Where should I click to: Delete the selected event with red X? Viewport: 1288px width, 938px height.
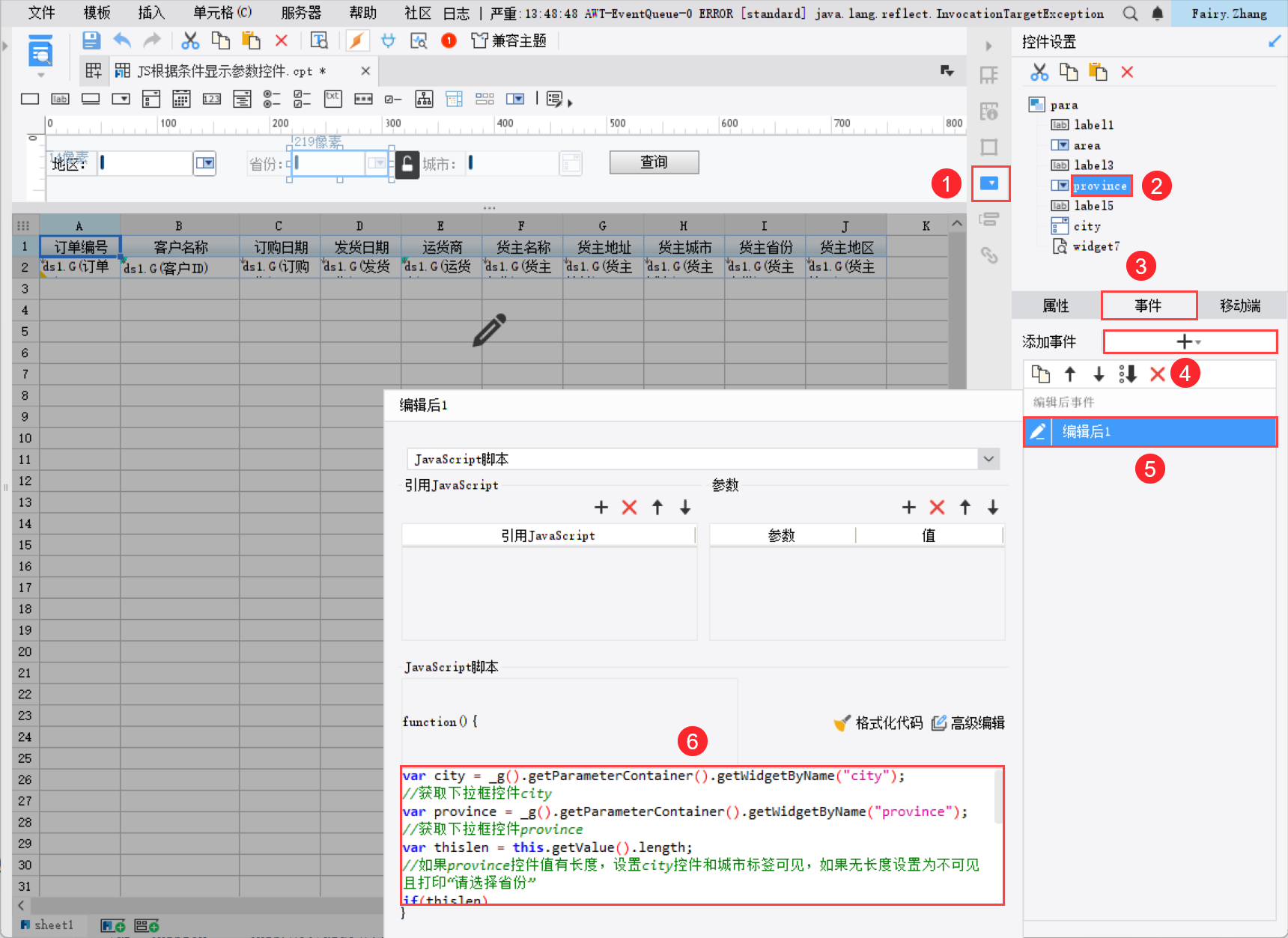(1158, 374)
